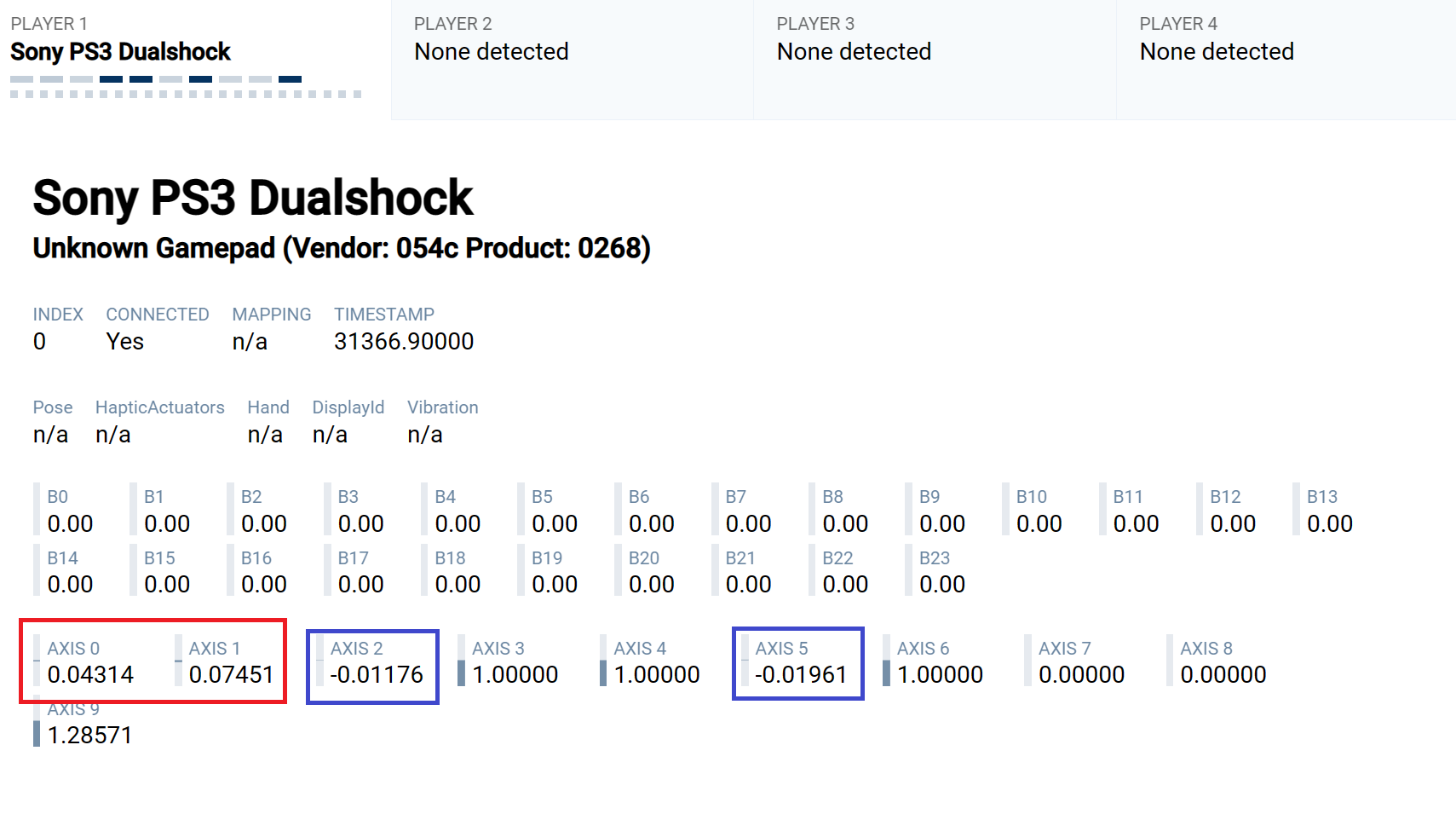This screenshot has width=1456, height=820.
Task: Pick the B19 button reading
Action: (550, 571)
